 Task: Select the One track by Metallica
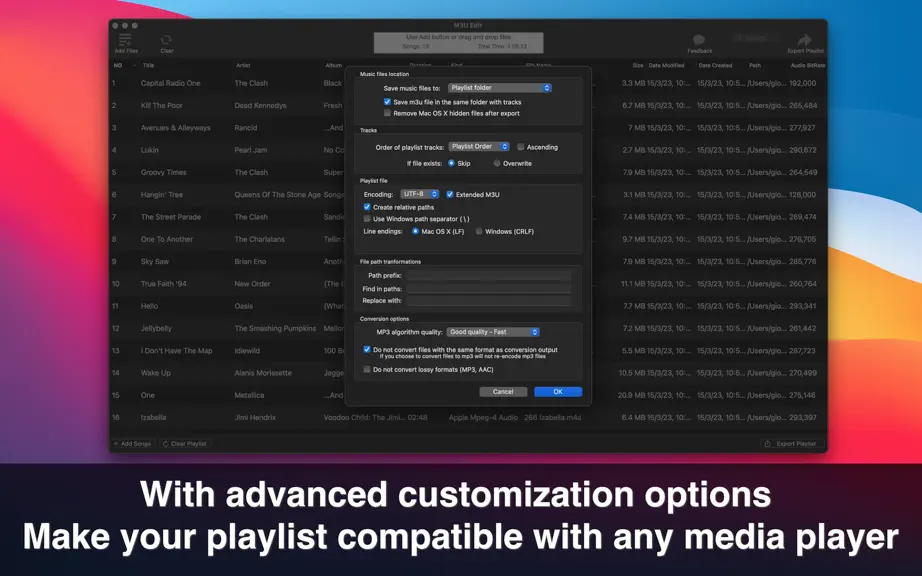pyautogui.click(x=148, y=396)
